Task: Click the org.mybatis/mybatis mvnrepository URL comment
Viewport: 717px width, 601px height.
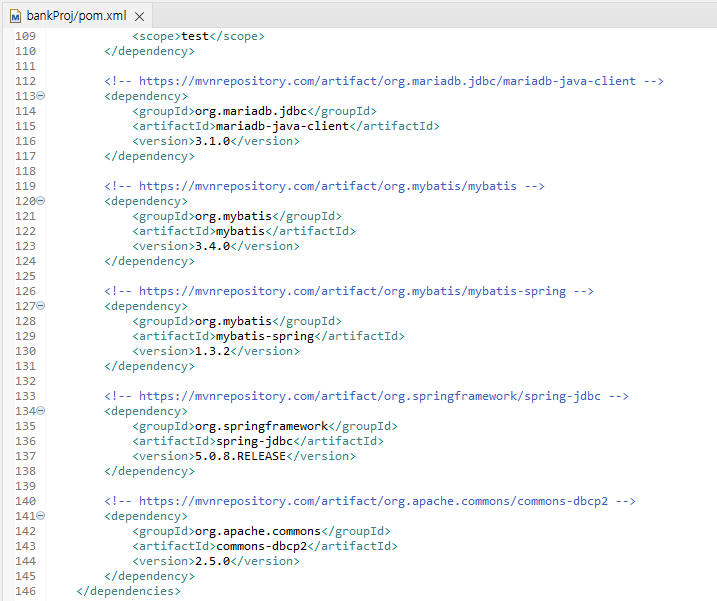Action: (327, 186)
